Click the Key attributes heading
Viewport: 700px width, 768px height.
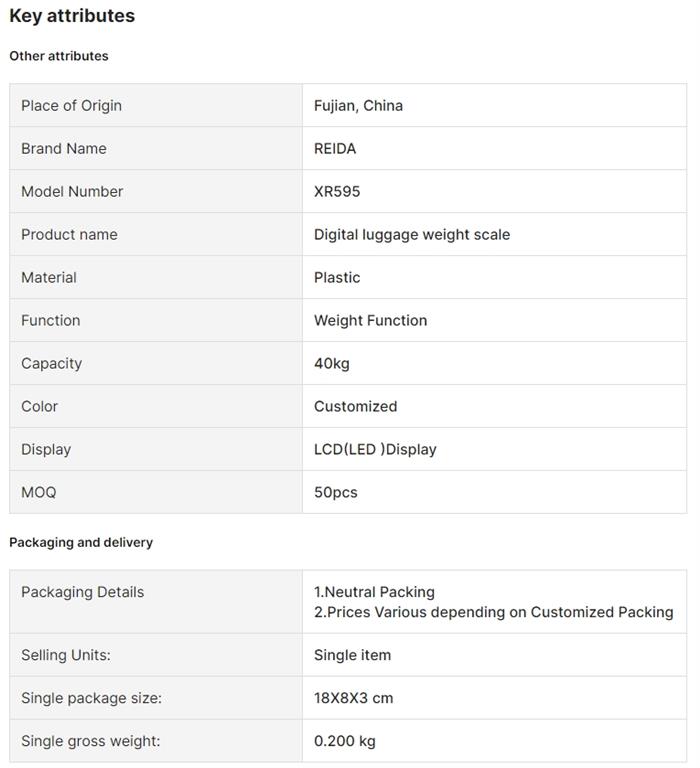72,16
